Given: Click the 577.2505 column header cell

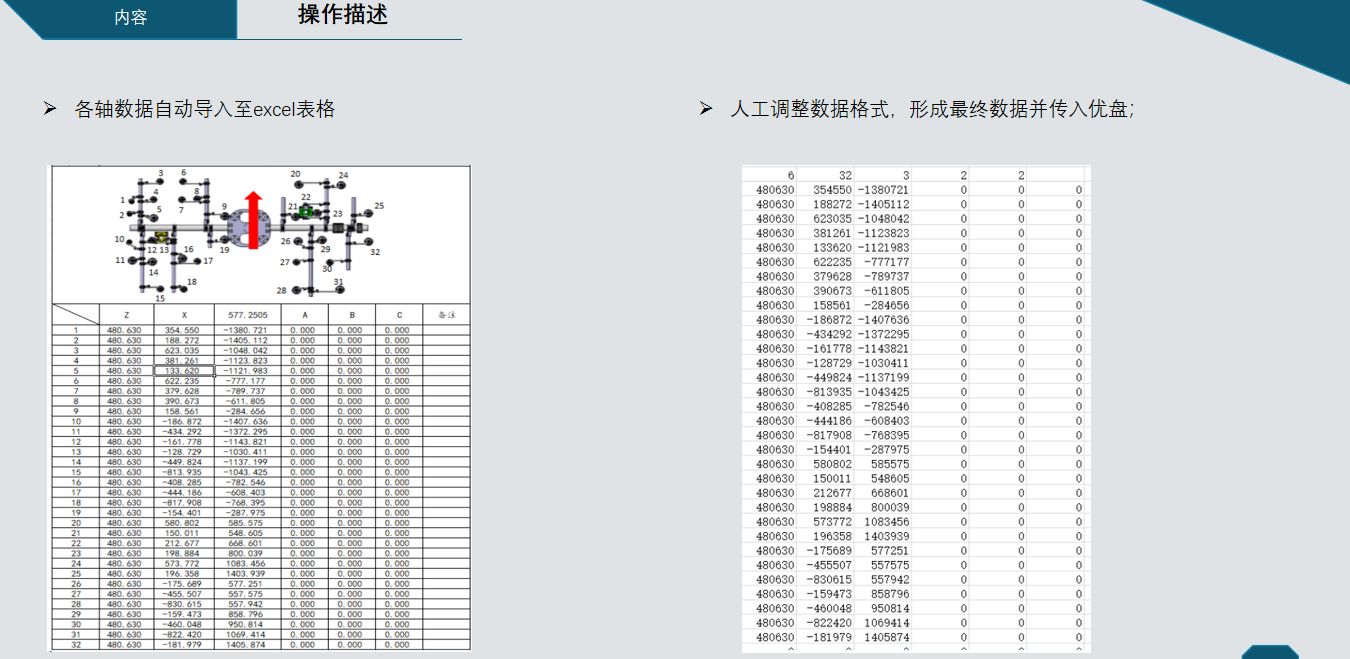Looking at the screenshot, I should [x=247, y=314].
